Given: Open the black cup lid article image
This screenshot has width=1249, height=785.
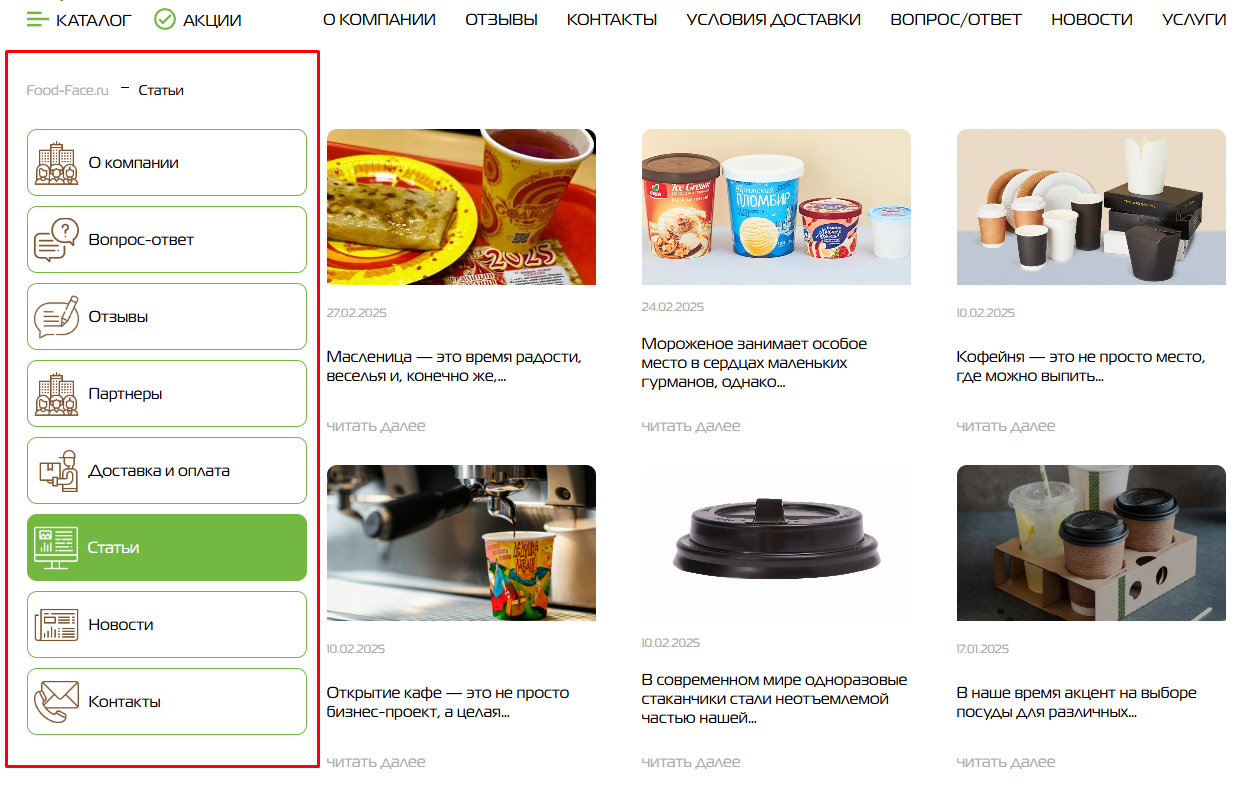Looking at the screenshot, I should tap(776, 543).
